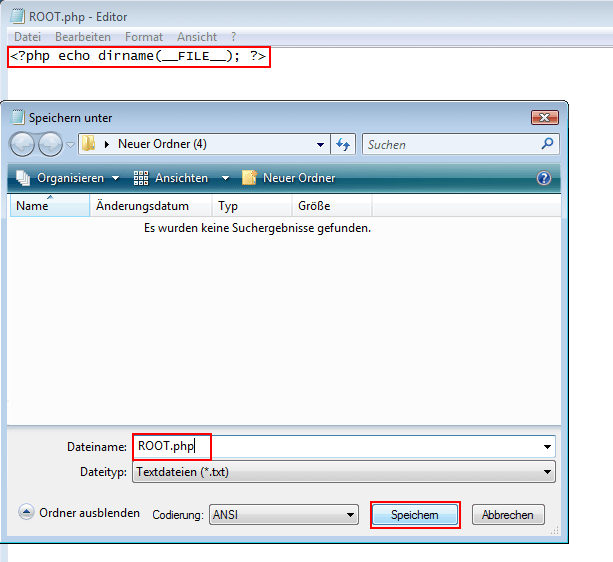Click the Ordner ausblenden label
613x562 pixels.
90,513
